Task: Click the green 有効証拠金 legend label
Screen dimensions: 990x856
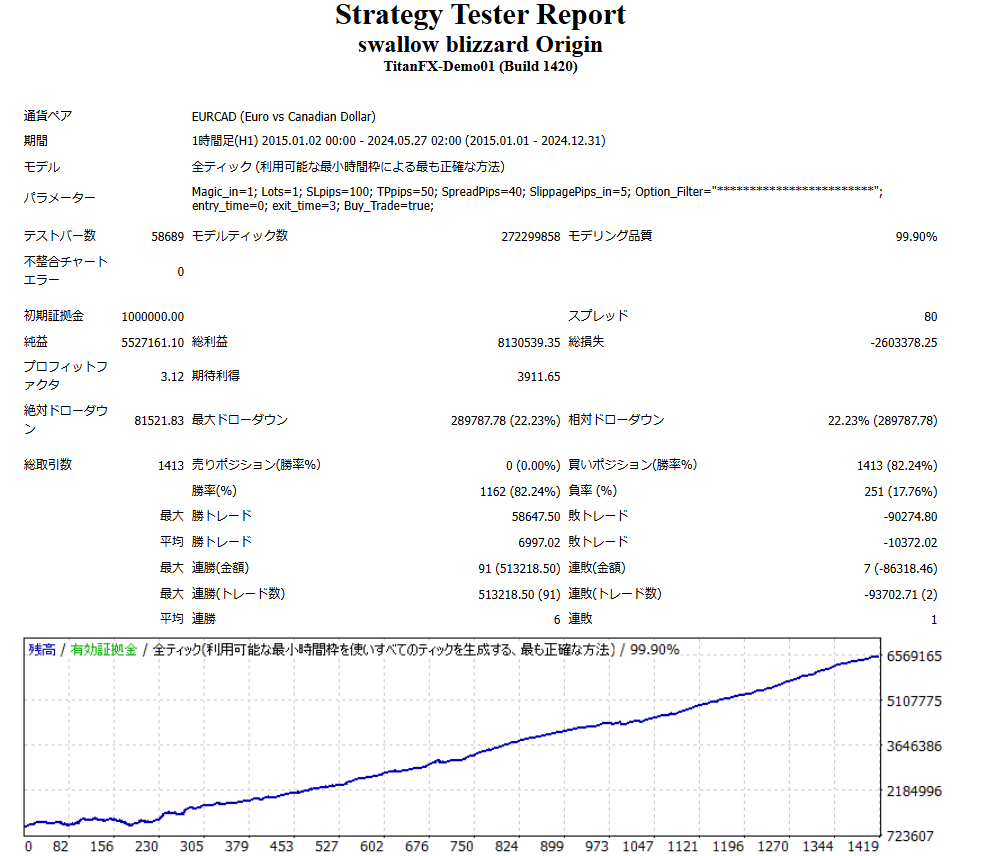Action: click(x=104, y=650)
